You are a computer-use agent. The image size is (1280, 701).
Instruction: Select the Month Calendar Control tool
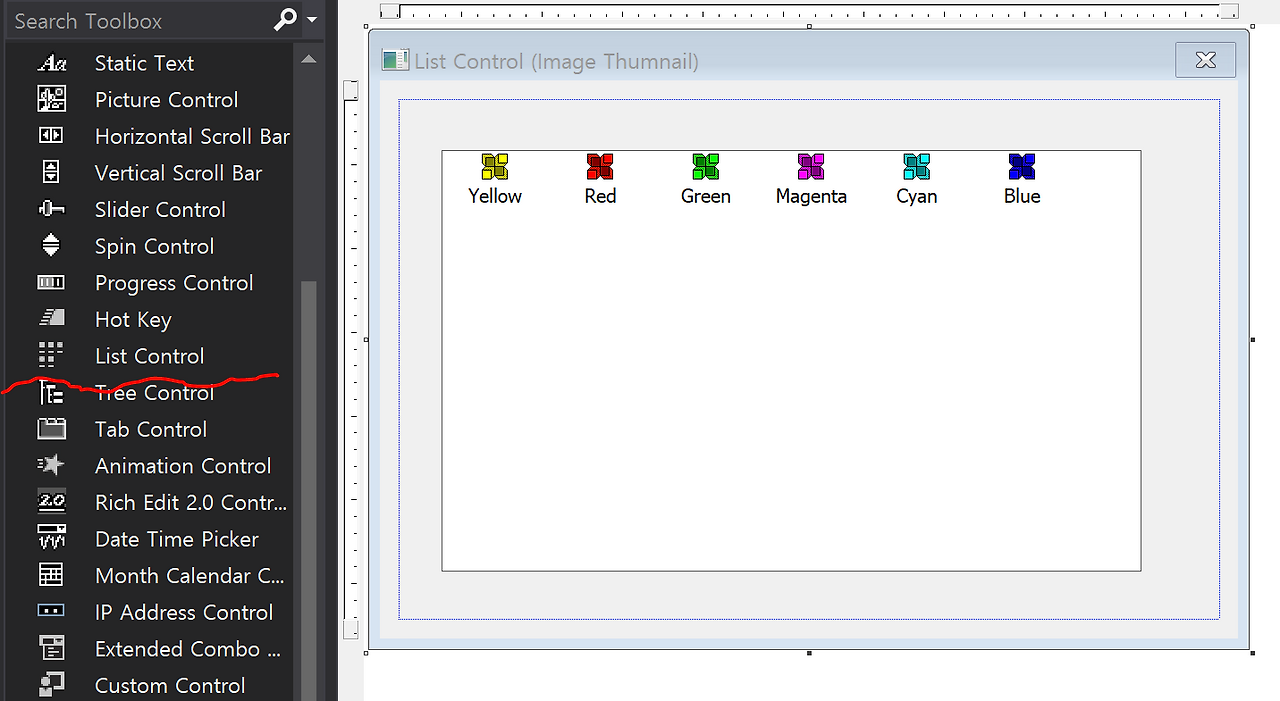pyautogui.click(x=189, y=575)
